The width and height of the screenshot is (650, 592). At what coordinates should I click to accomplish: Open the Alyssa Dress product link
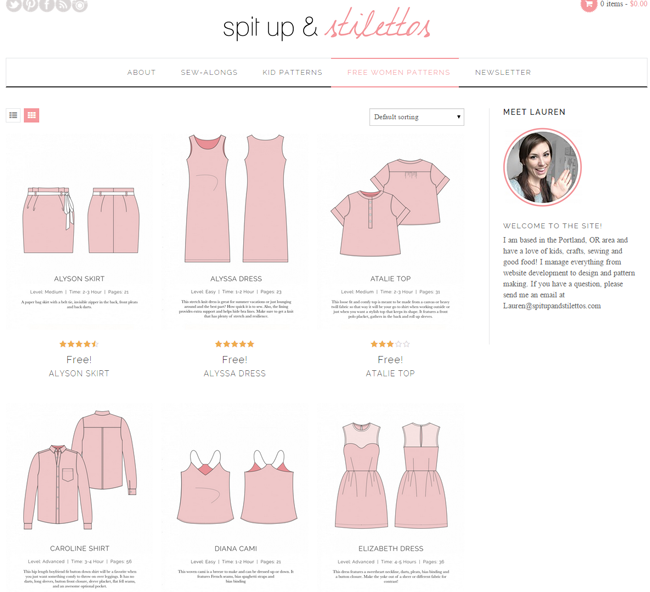point(235,374)
